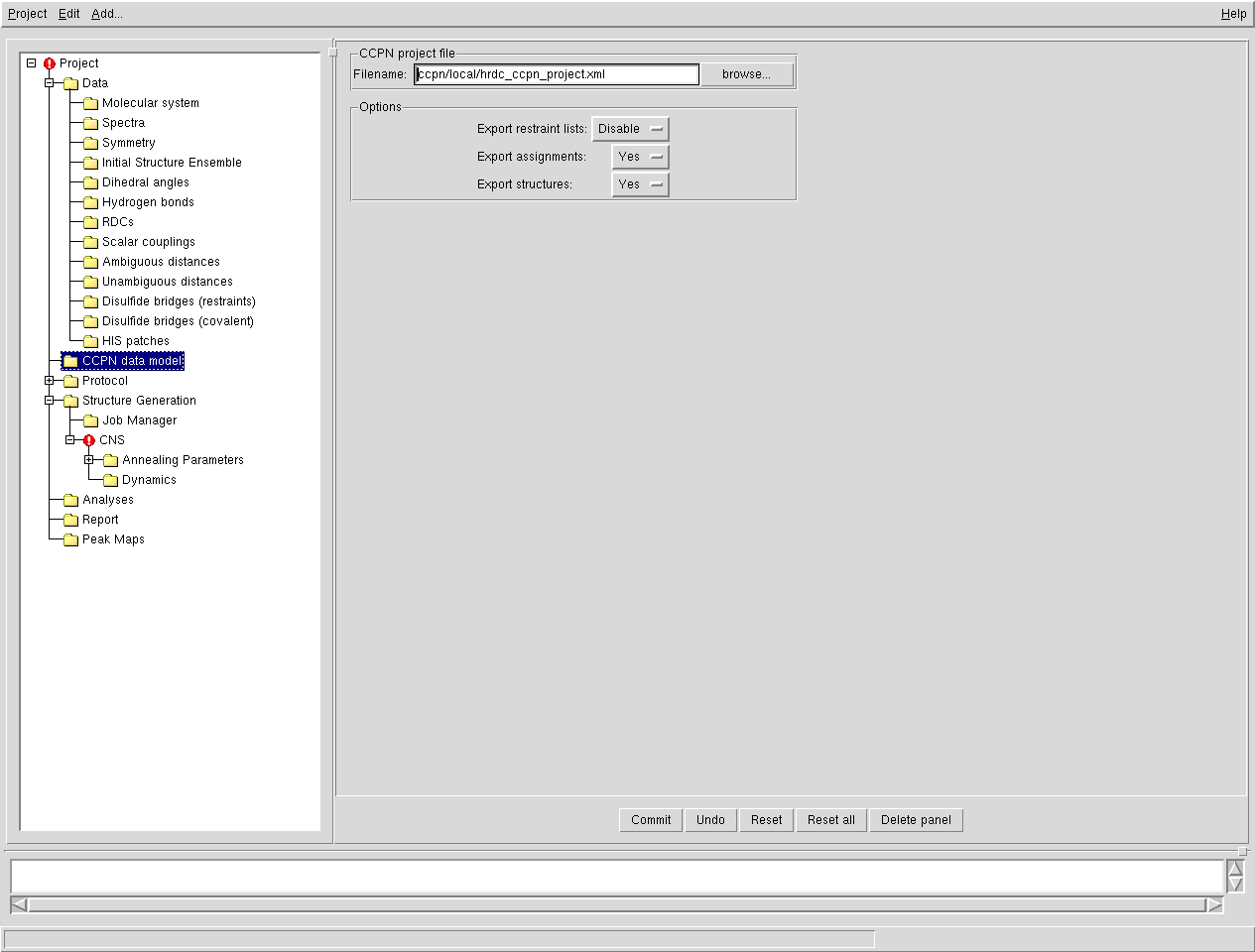
Task: Open the Export assignments dropdown
Action: pyautogui.click(x=640, y=156)
